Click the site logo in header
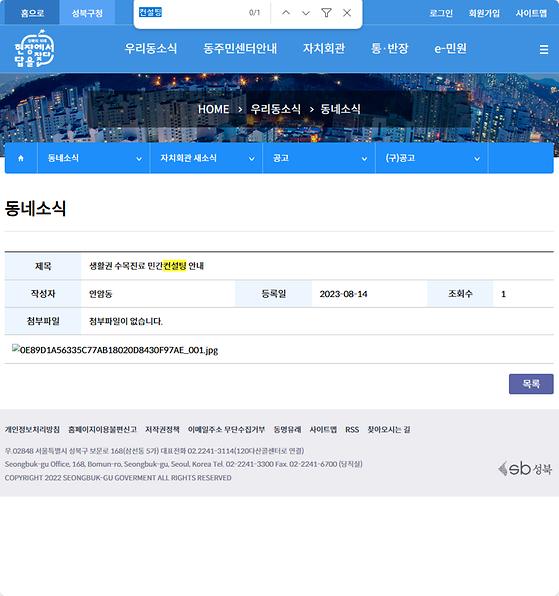Image resolution: width=559 pixels, height=596 pixels. 34,49
